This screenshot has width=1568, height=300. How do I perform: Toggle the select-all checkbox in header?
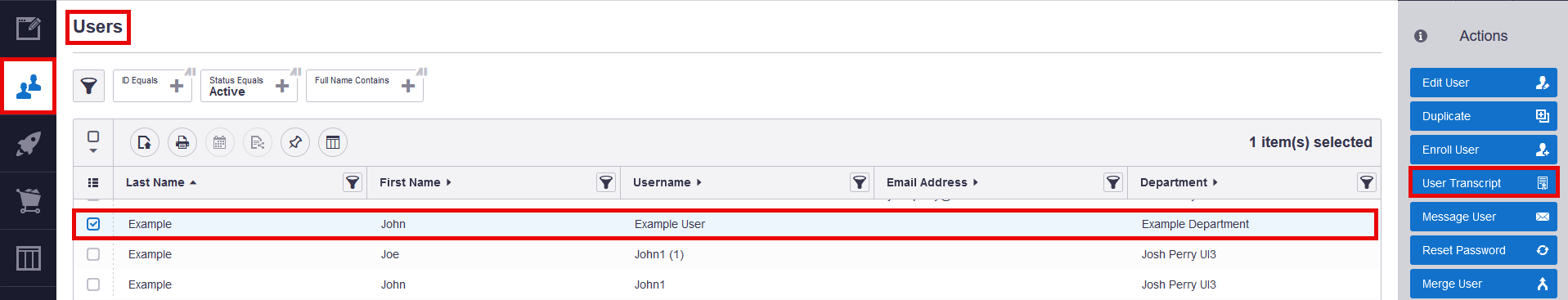[93, 137]
